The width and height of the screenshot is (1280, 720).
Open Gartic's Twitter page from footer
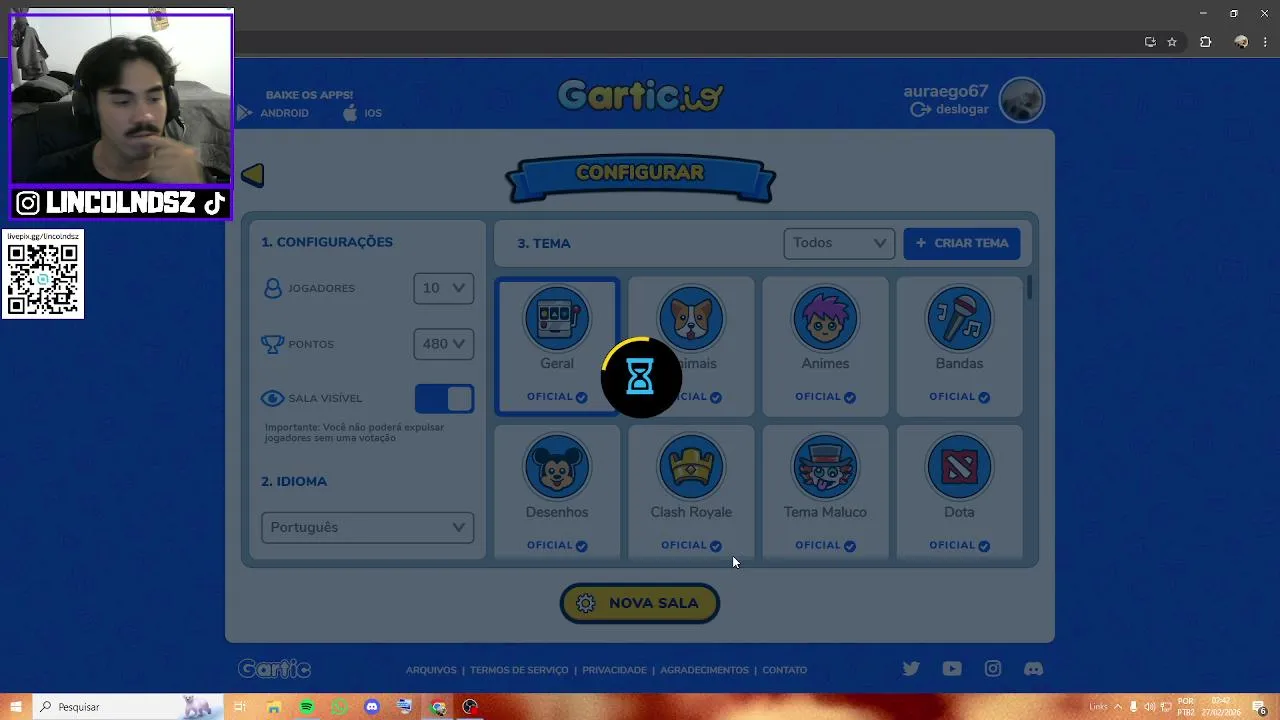point(911,669)
